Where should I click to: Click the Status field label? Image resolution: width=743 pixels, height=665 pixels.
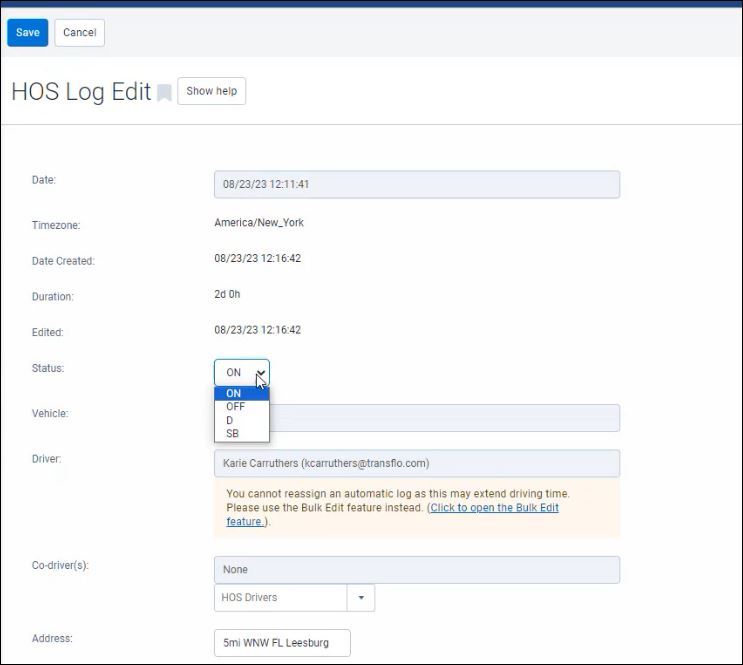tap(48, 369)
